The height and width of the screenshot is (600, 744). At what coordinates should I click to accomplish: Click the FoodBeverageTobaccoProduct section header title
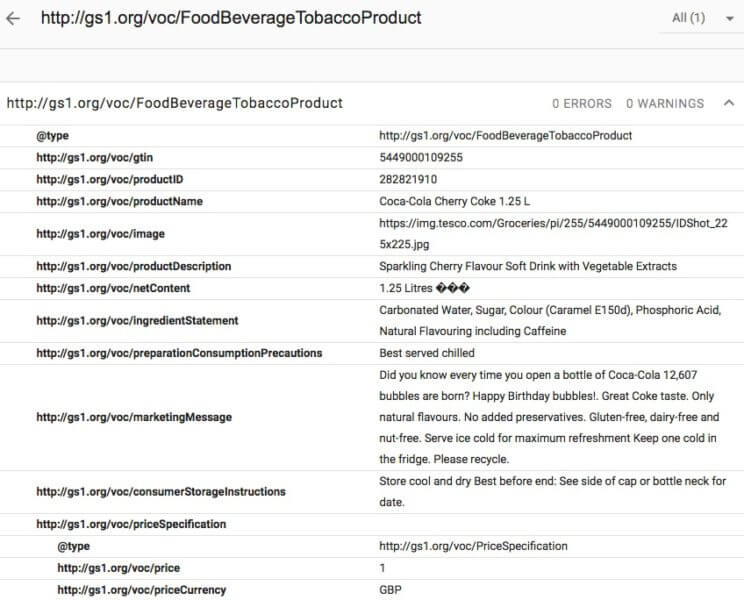coord(175,103)
